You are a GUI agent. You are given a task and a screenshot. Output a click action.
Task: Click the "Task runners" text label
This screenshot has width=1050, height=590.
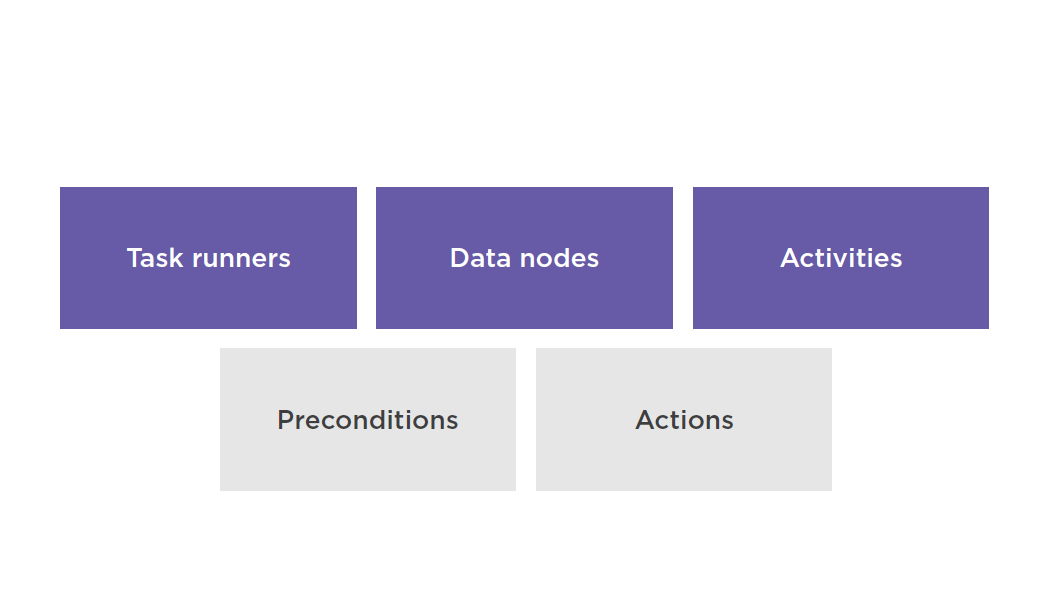tap(208, 259)
